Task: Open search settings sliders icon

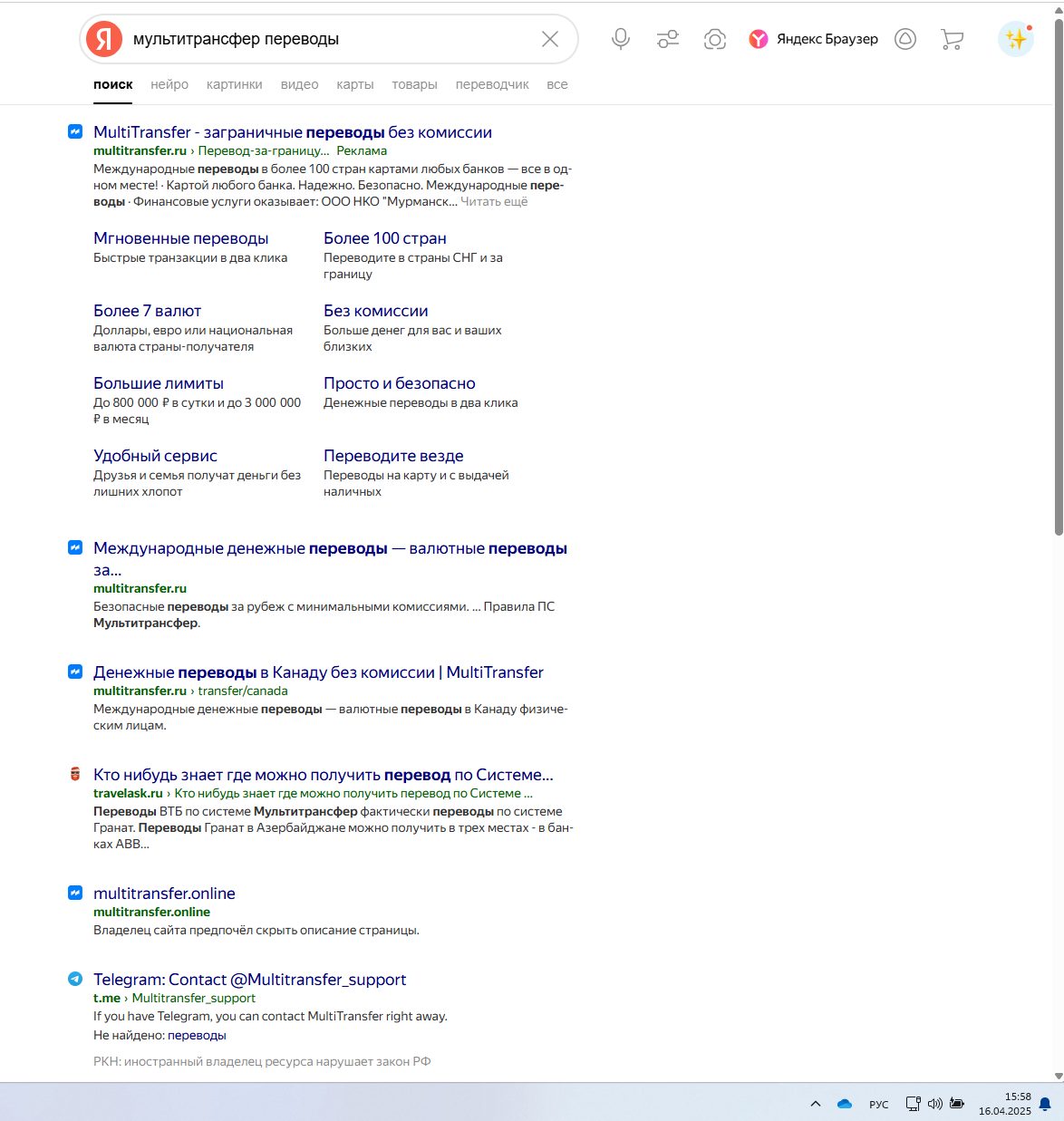Action: click(668, 39)
